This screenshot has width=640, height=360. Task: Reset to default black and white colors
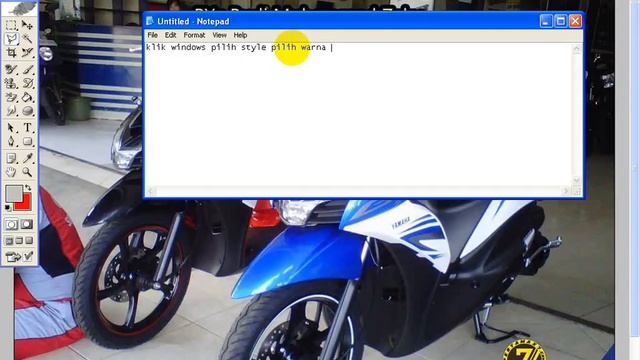coord(8,208)
